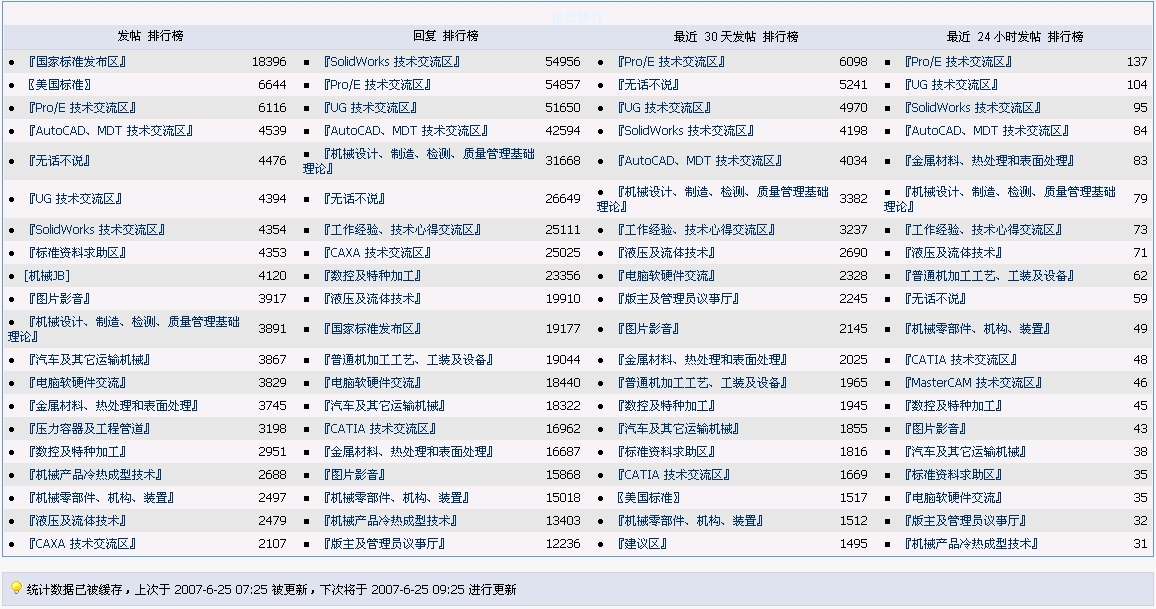The width and height of the screenshot is (1156, 609).
Task: Select the reply count 54956
Action: 563,62
